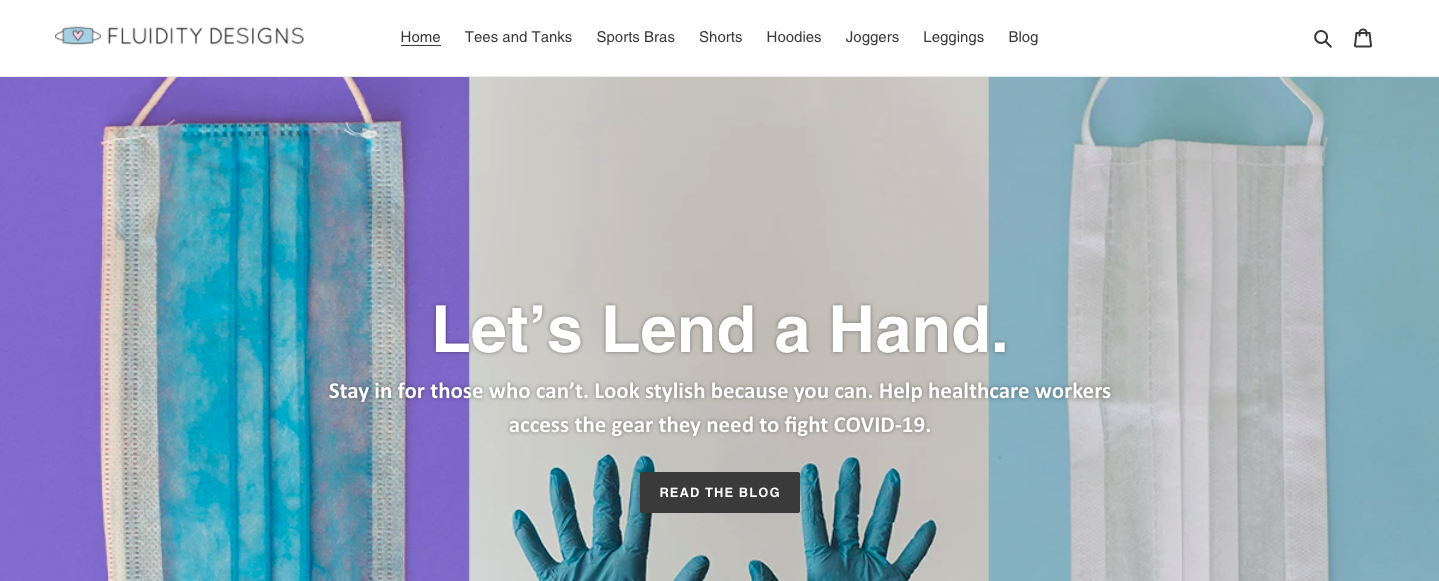Open the shopping cart bag icon

1363,38
